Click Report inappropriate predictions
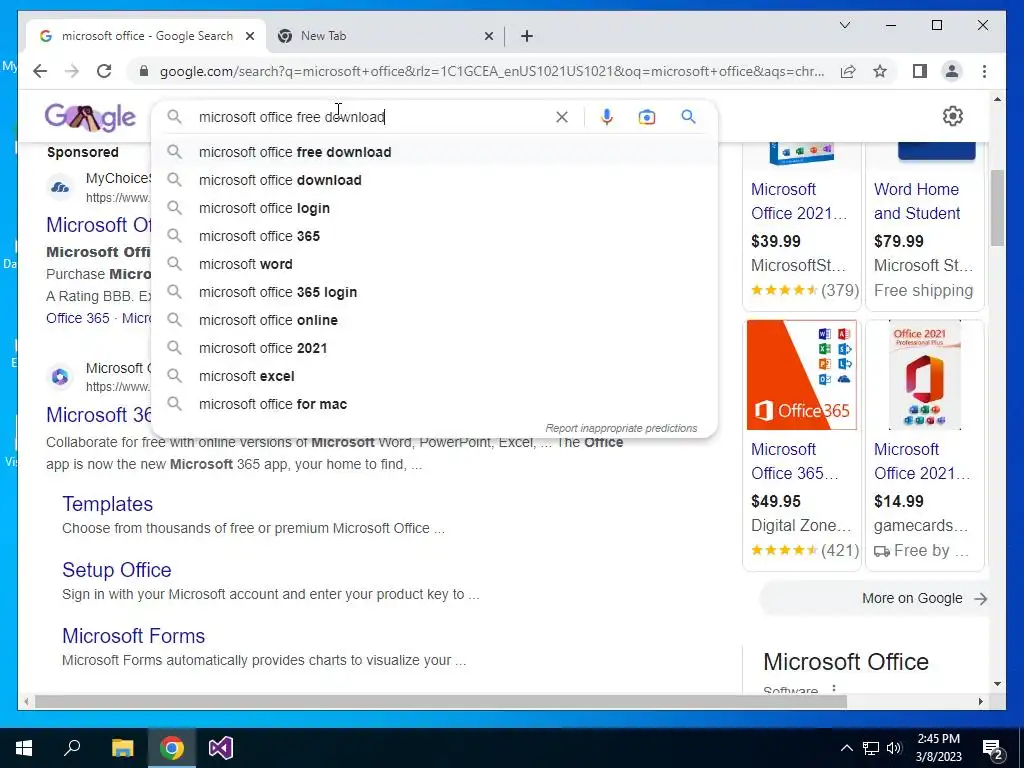 tap(621, 428)
